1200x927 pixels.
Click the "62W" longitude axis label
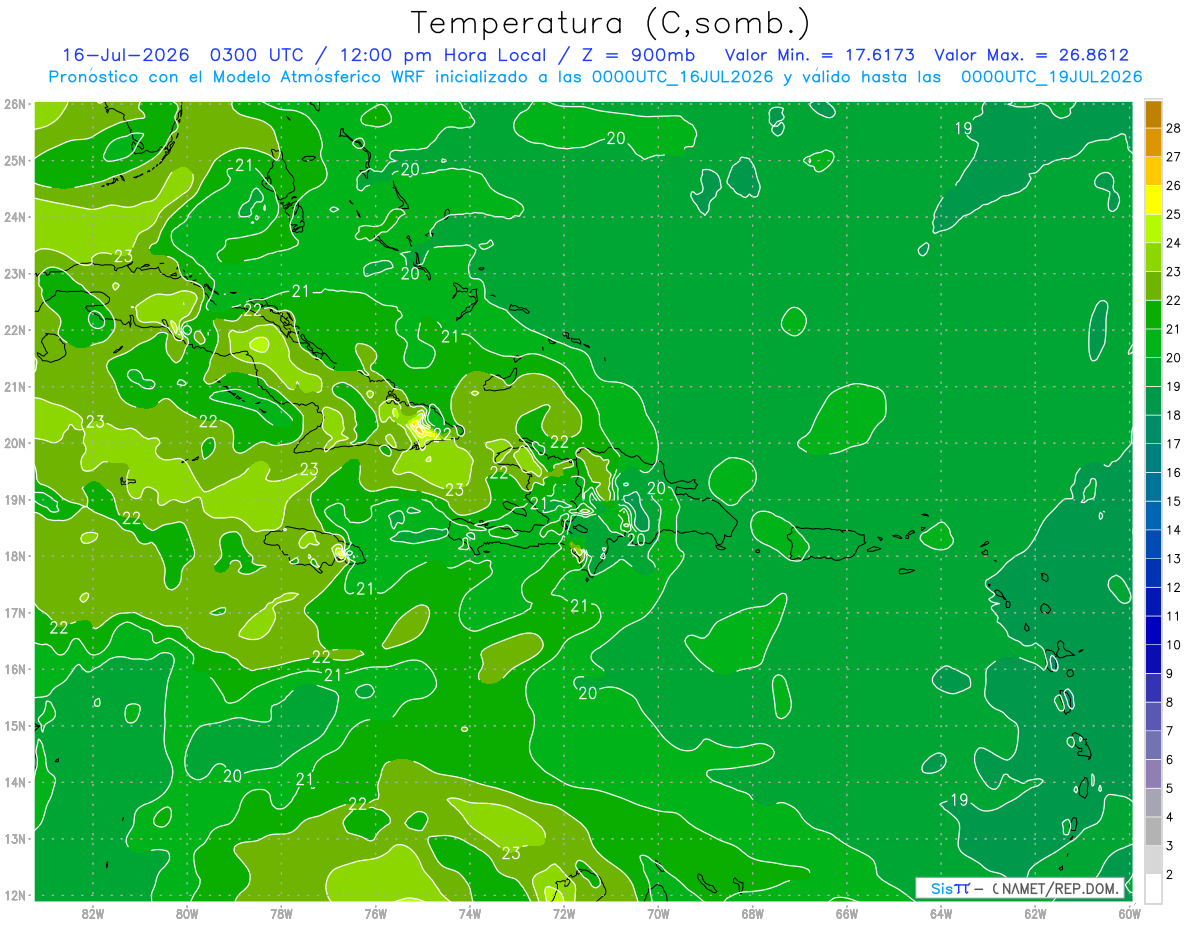coord(1035,913)
